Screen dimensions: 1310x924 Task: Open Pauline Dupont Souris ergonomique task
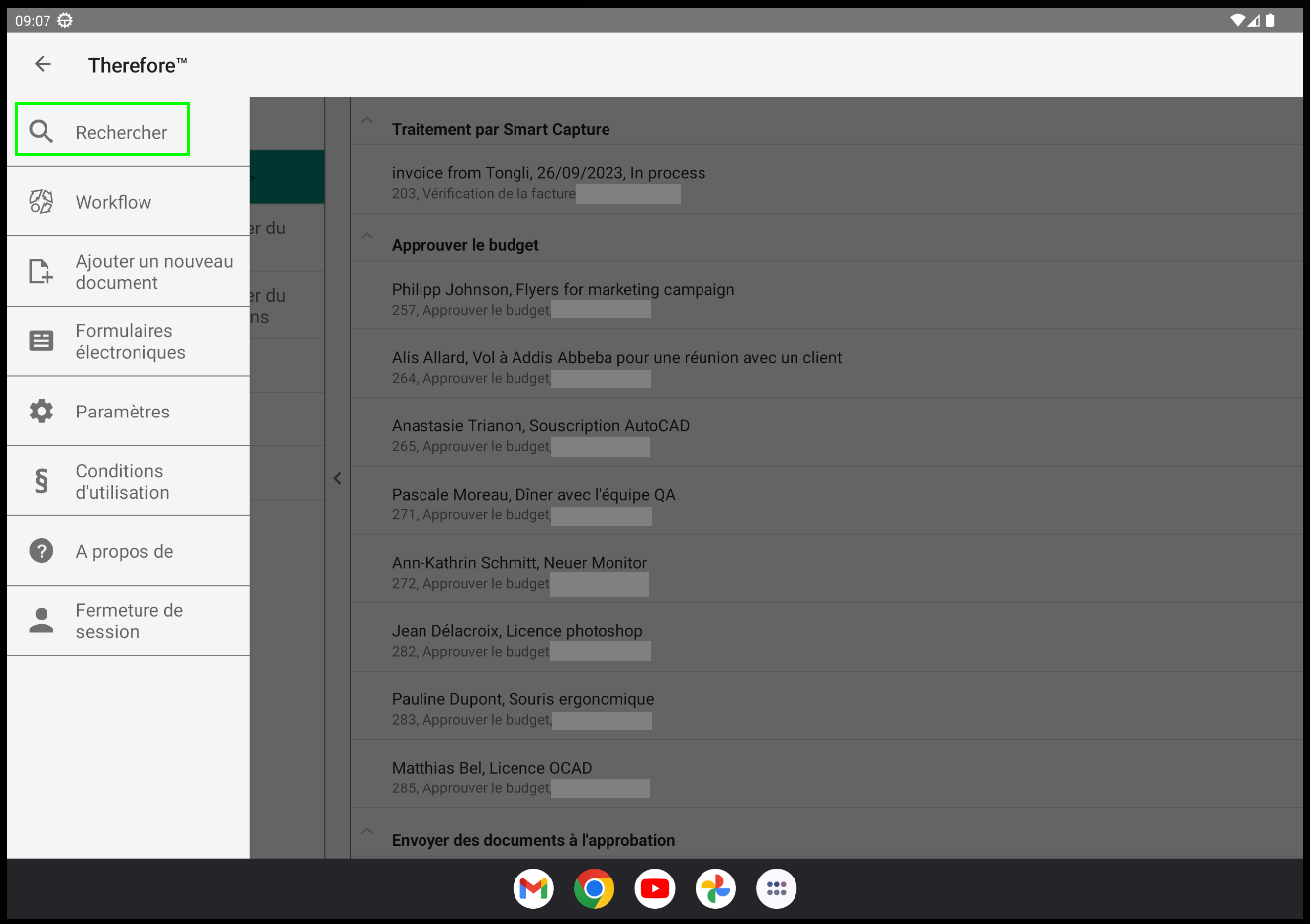[827, 705]
